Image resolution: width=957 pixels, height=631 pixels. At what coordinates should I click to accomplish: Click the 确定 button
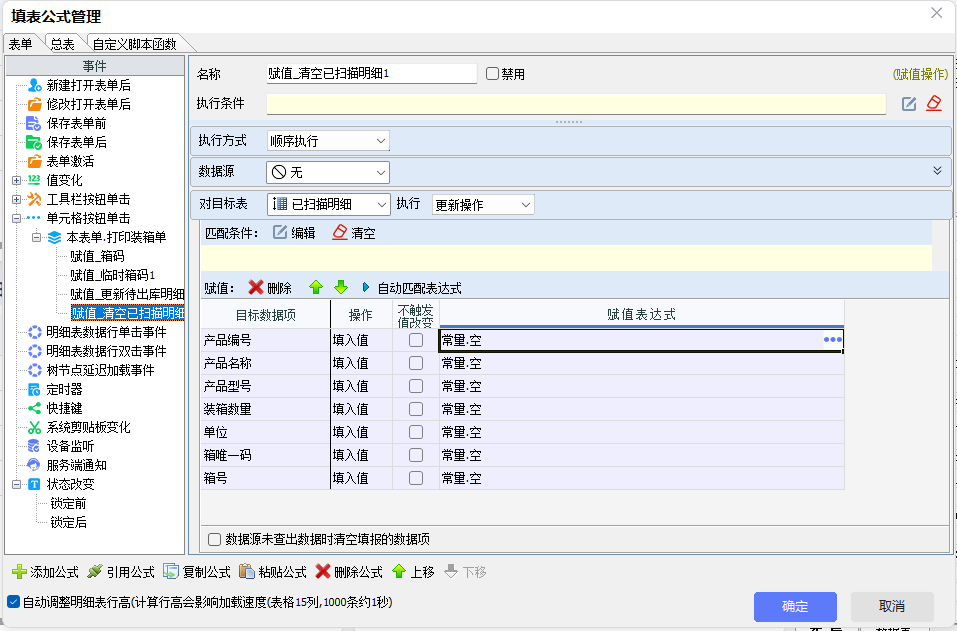[x=795, y=607]
